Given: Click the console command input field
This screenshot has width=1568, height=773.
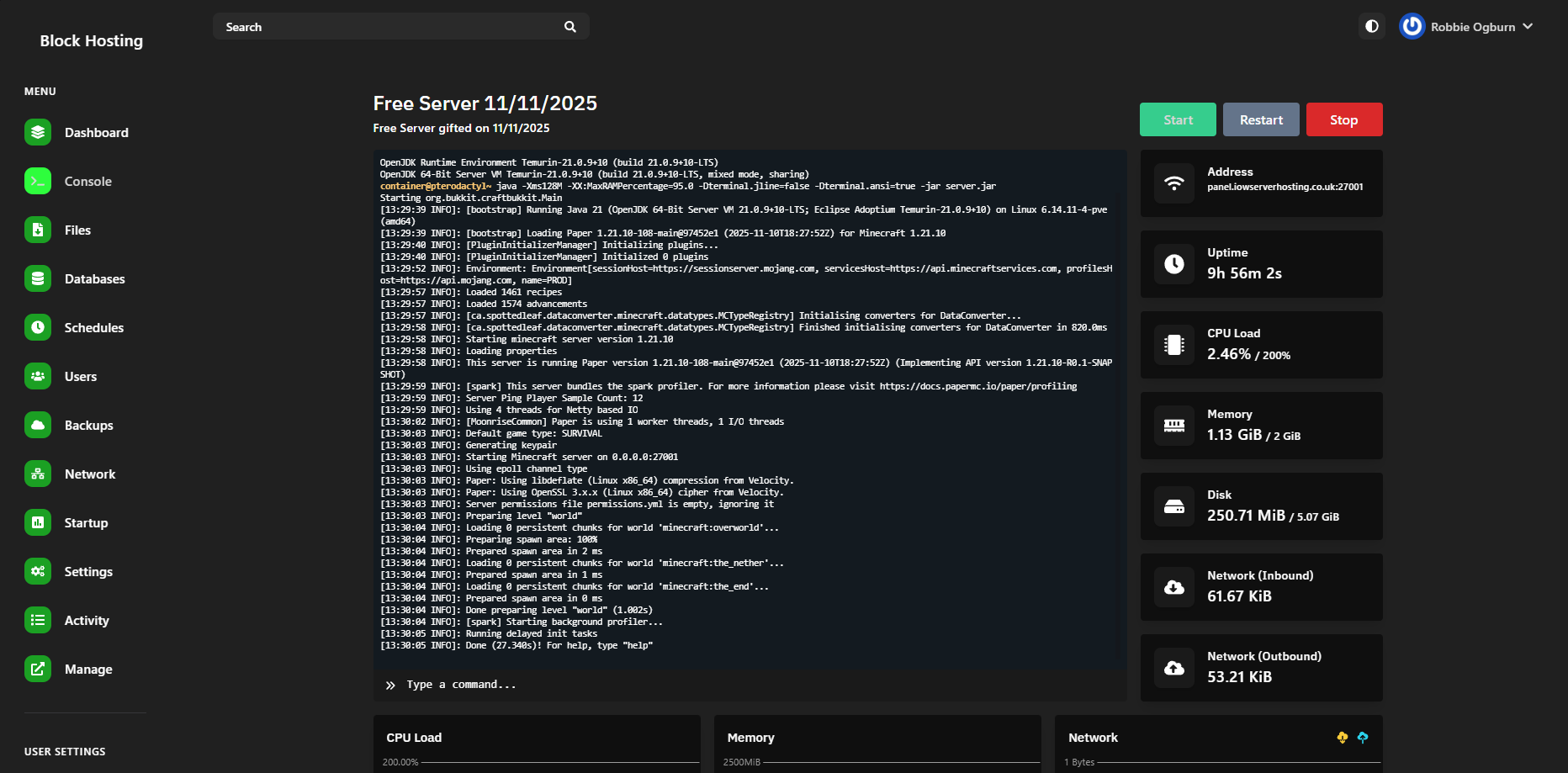Looking at the screenshot, I should [x=750, y=685].
